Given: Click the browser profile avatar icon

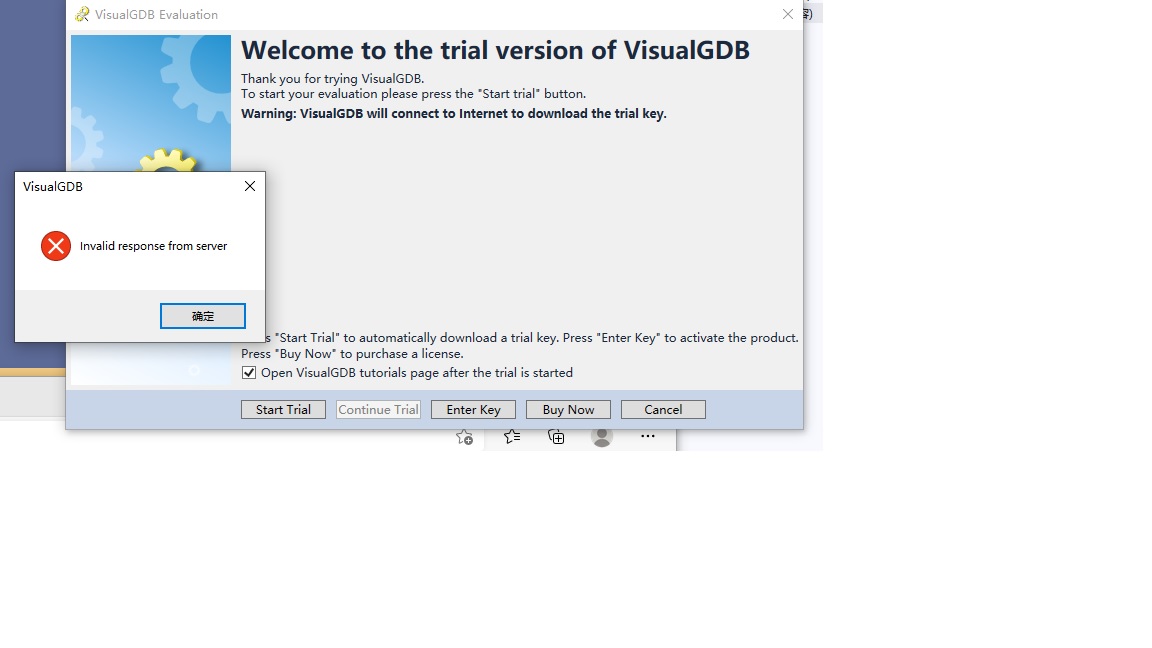Looking at the screenshot, I should [602, 437].
